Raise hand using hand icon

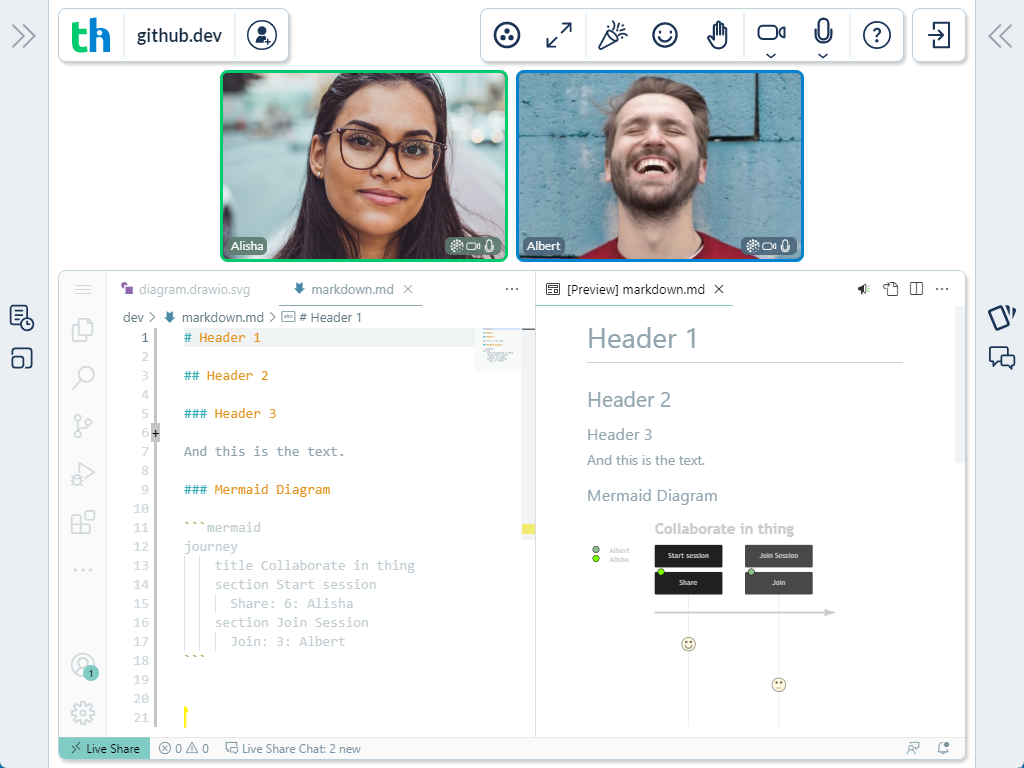coord(717,35)
